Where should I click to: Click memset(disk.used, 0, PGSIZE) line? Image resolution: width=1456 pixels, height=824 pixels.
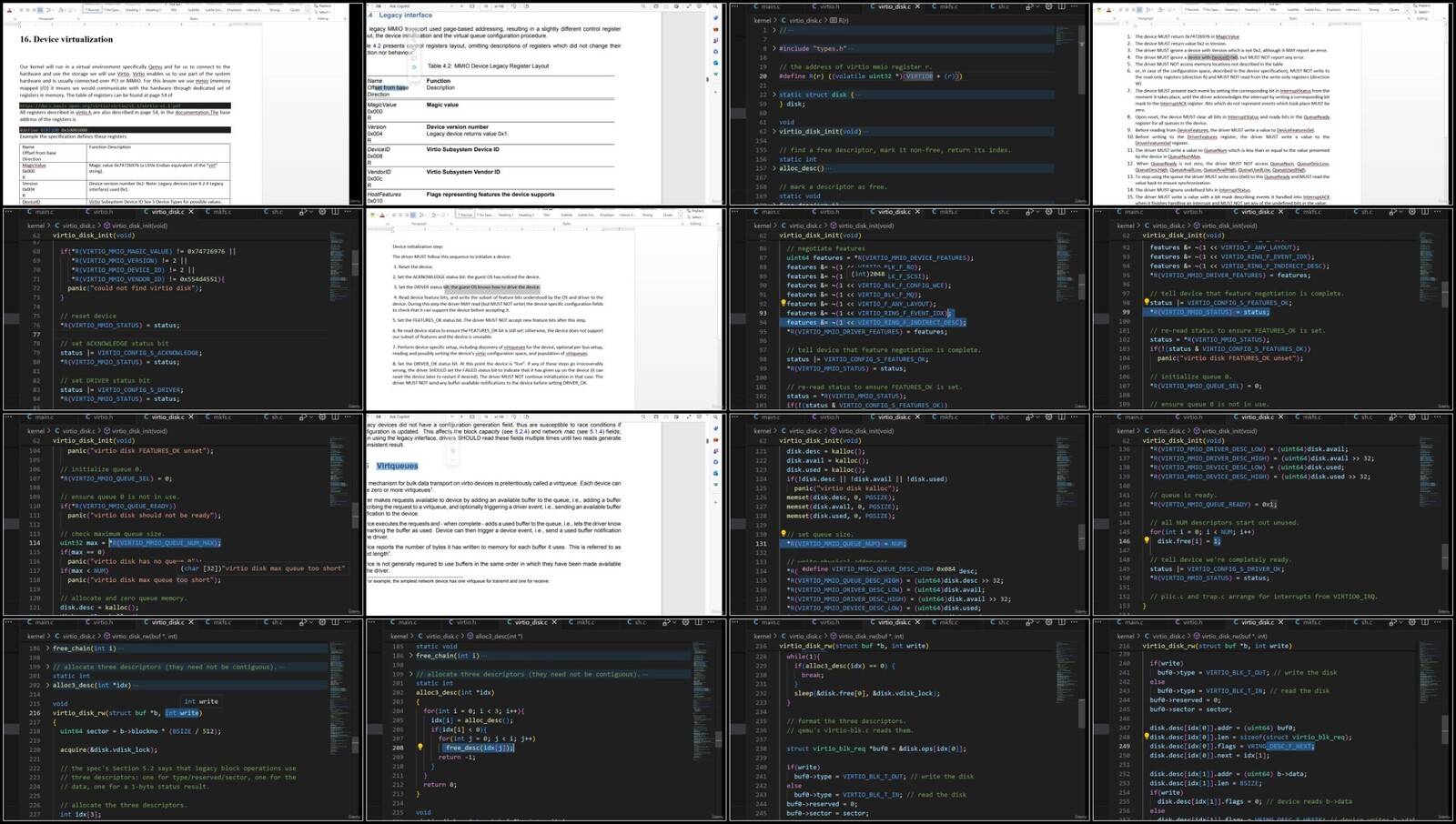(x=841, y=516)
